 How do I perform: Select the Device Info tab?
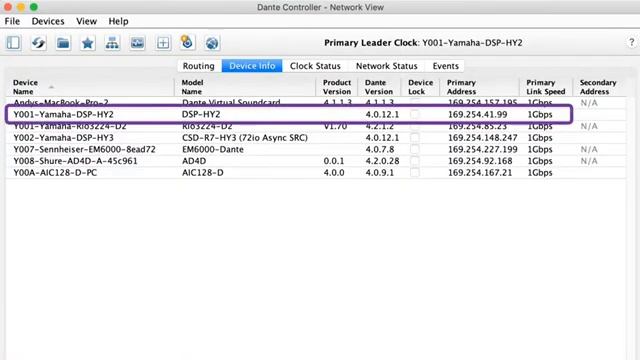(252, 66)
